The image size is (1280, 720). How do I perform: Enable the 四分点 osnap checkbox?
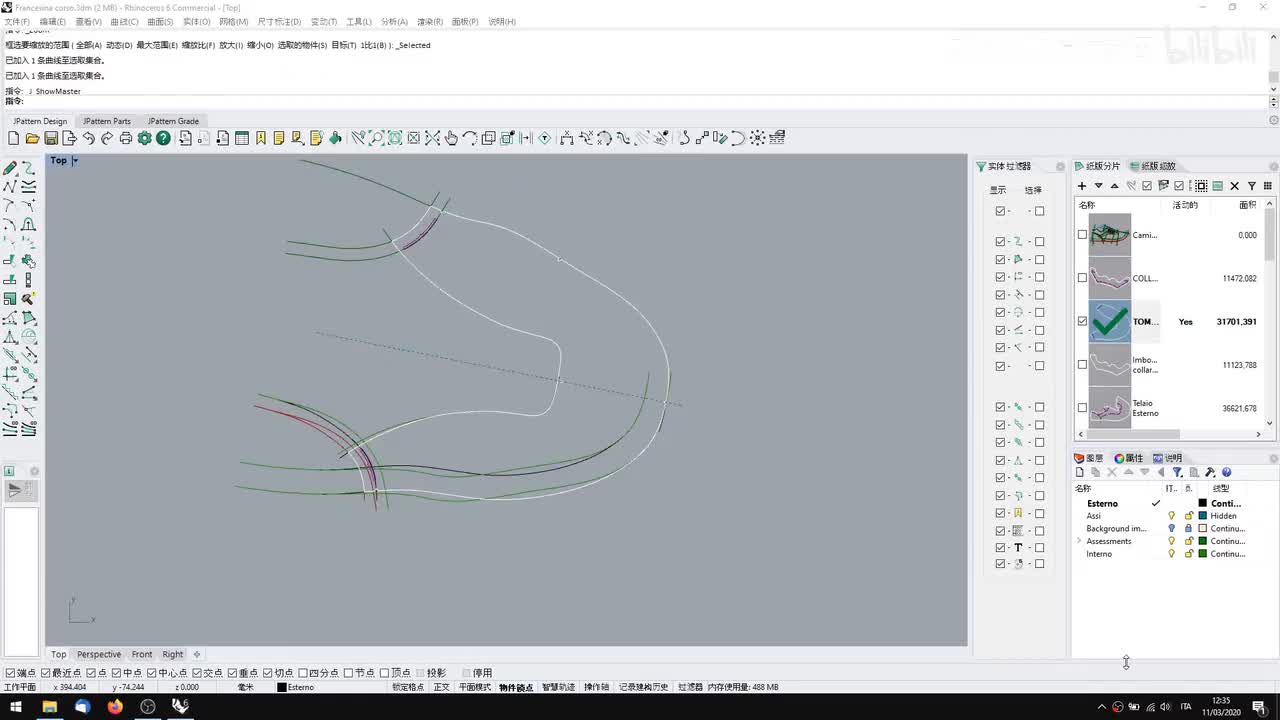tap(303, 673)
